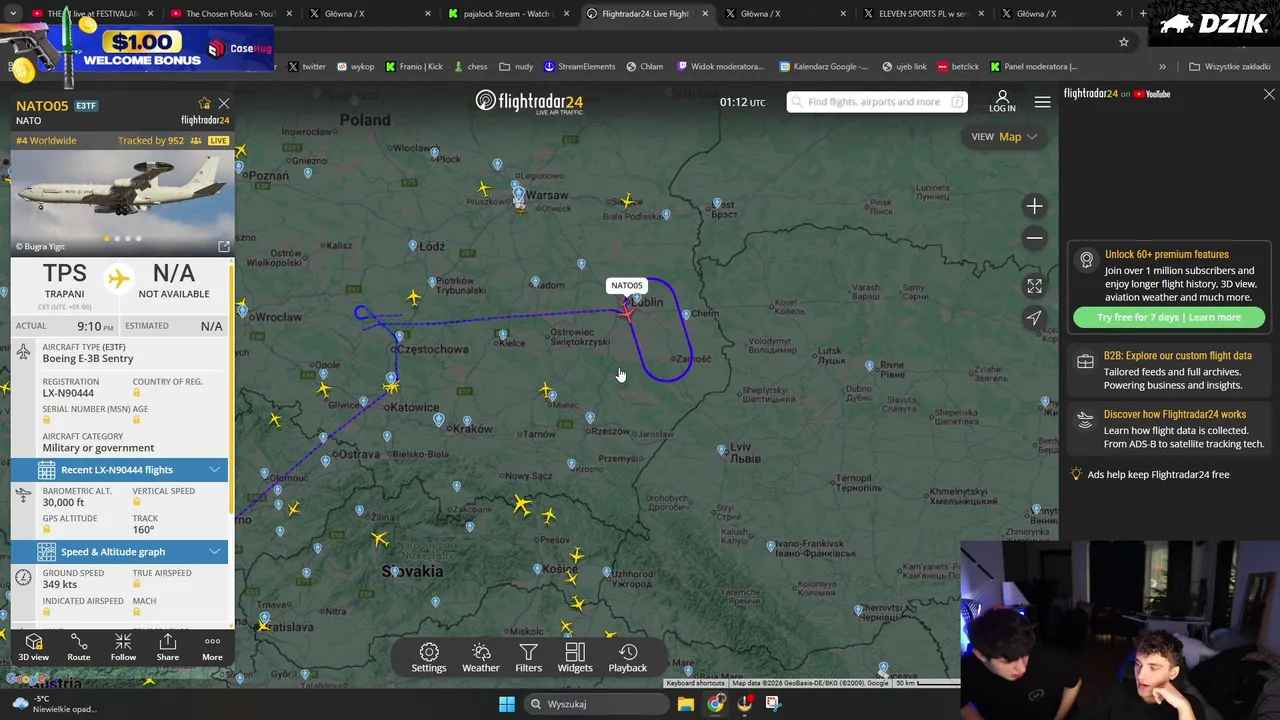Viewport: 1280px width, 720px height.
Task: Share flight NATO05
Action: pyautogui.click(x=167, y=647)
